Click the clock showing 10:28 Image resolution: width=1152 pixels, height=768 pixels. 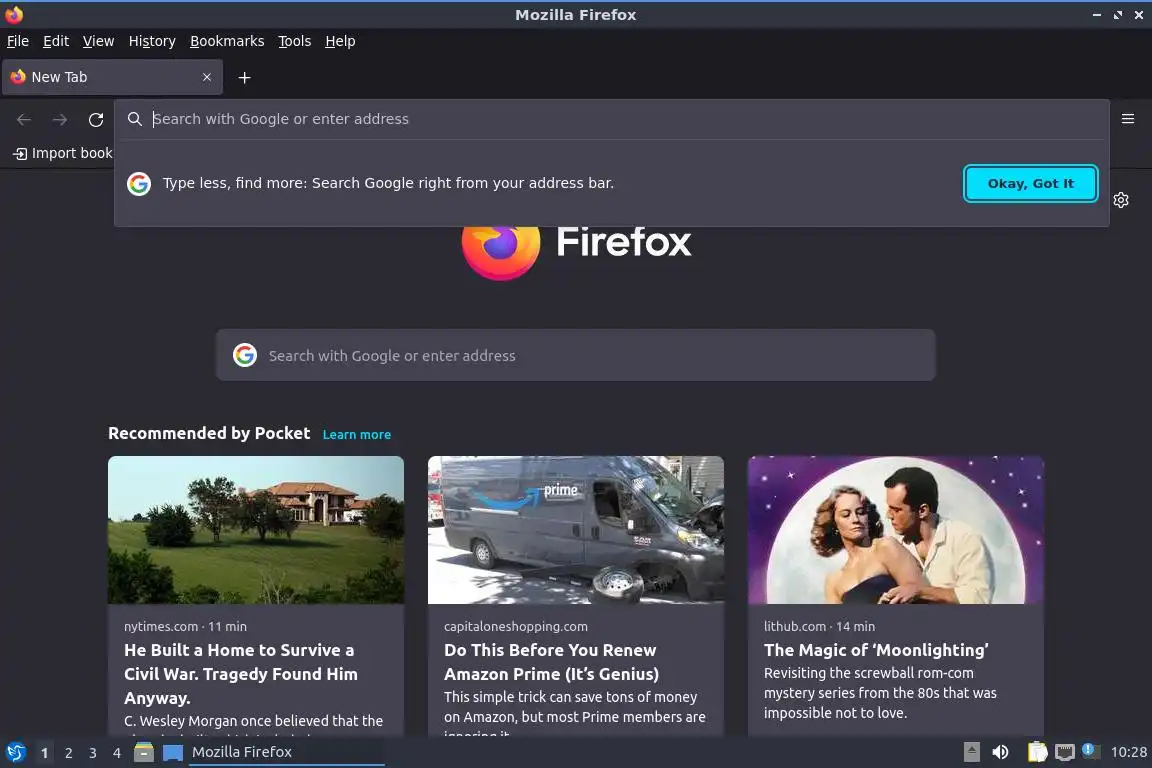click(1128, 752)
